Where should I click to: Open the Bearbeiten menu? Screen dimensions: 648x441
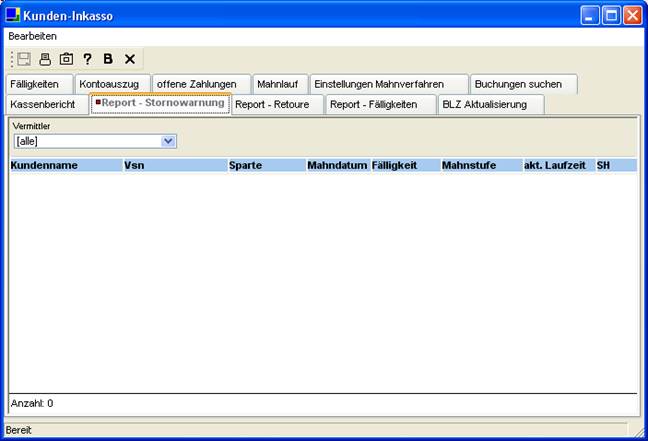click(x=32, y=36)
